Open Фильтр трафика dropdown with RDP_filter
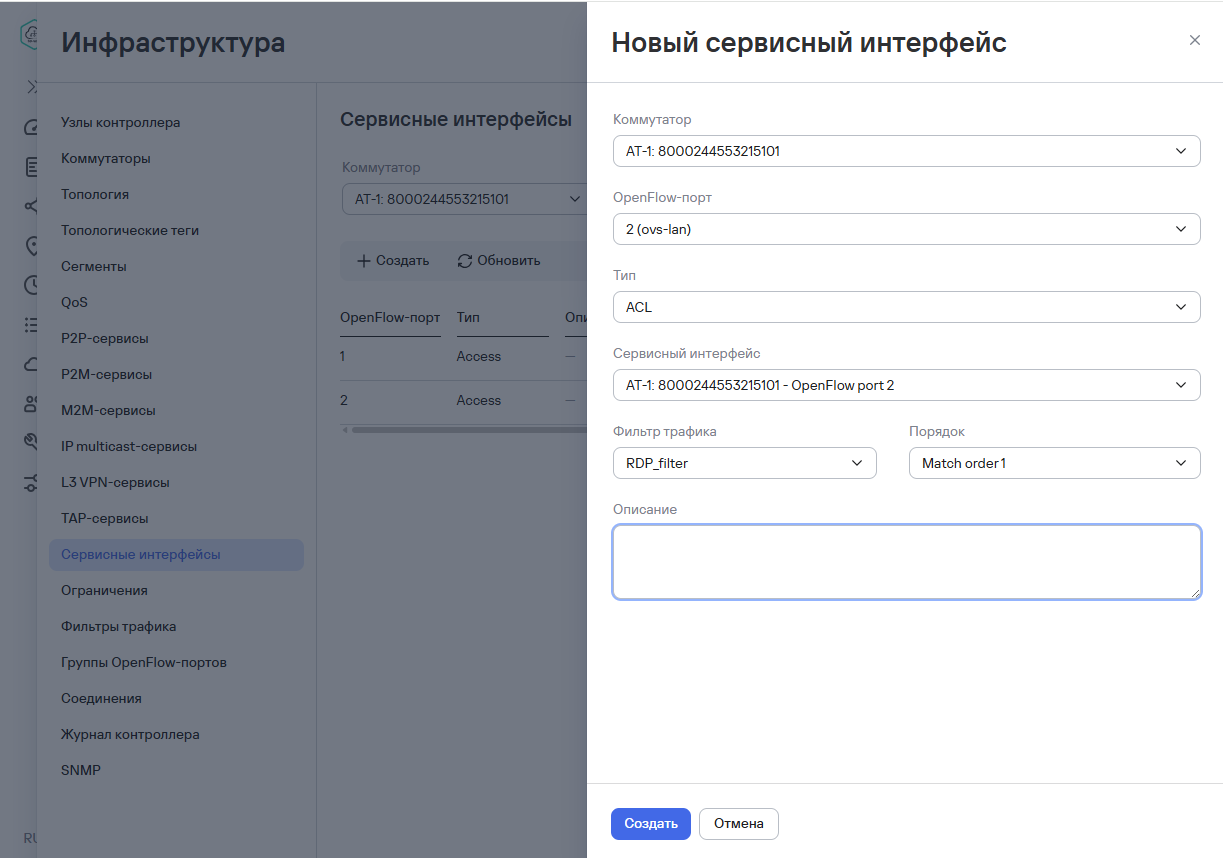Screen dimensions: 1223x858 click(744, 463)
